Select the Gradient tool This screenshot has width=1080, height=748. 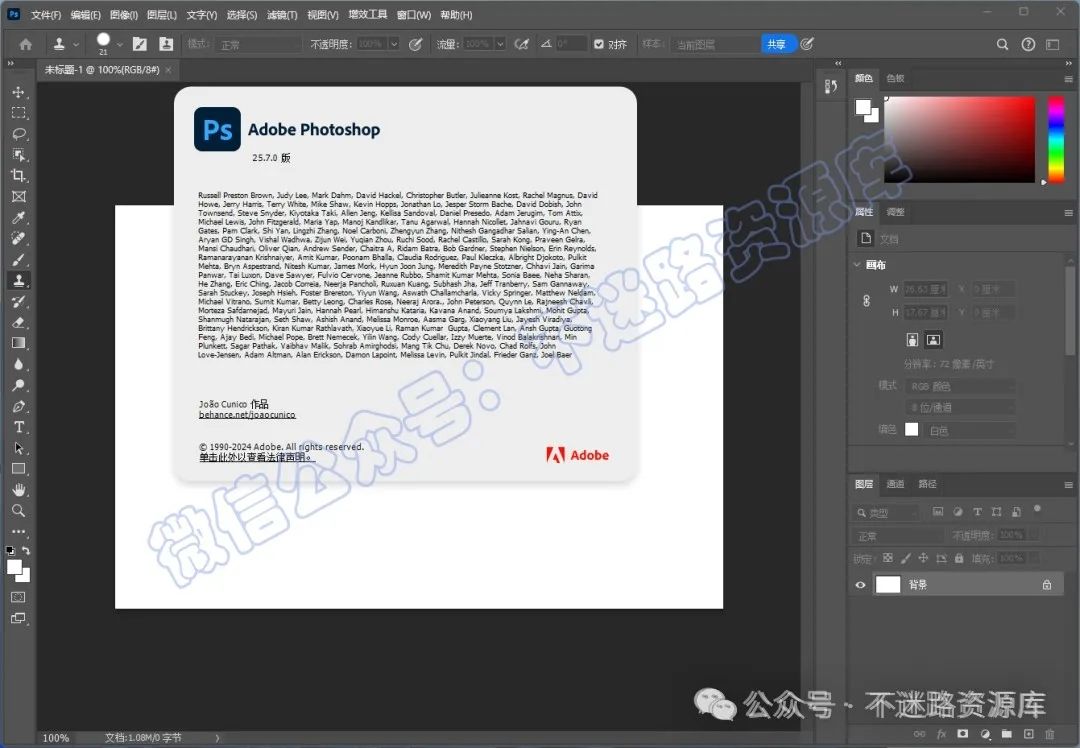19,343
